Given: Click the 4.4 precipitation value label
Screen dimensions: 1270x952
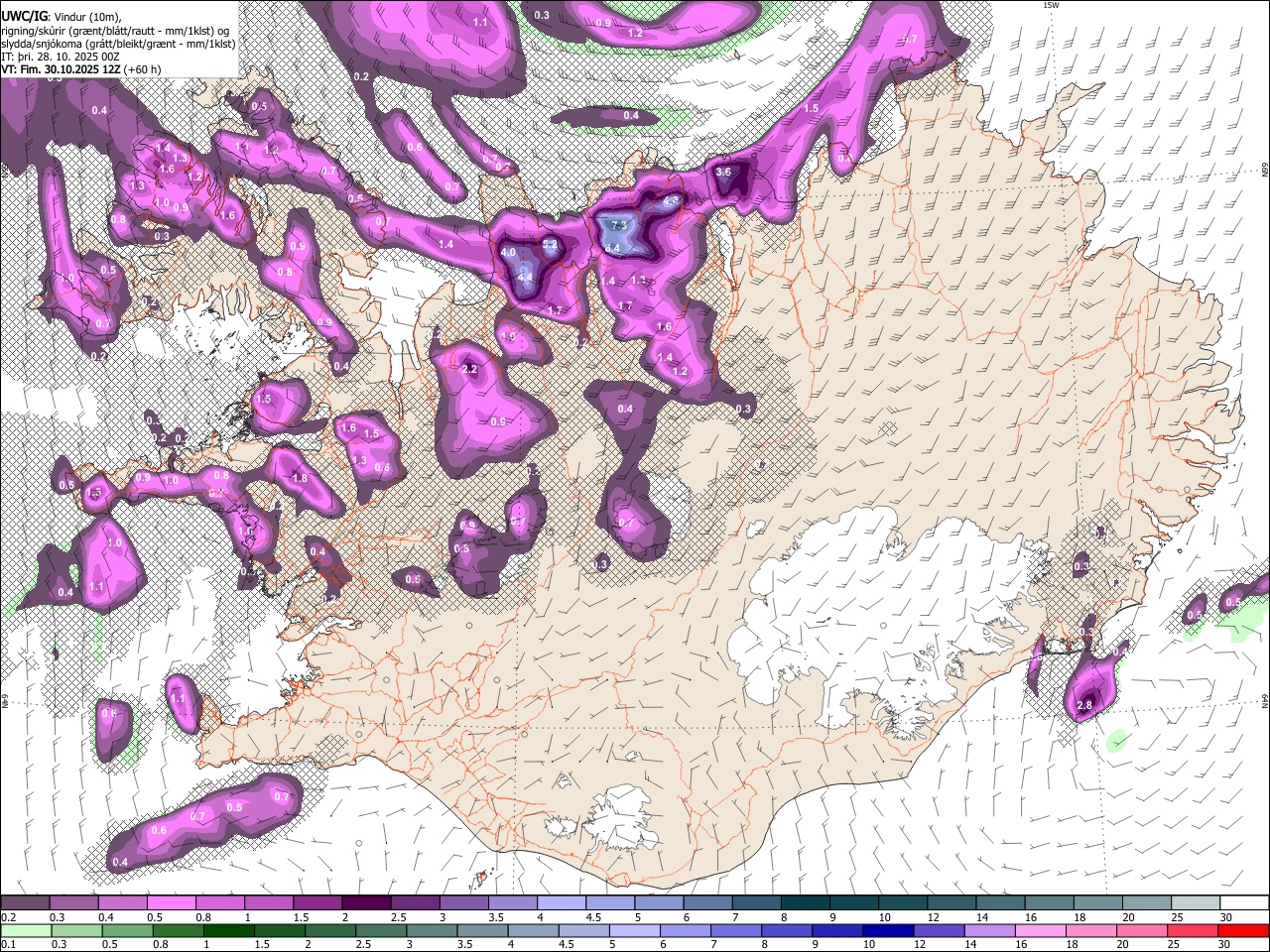Looking at the screenshot, I should click(x=526, y=277).
